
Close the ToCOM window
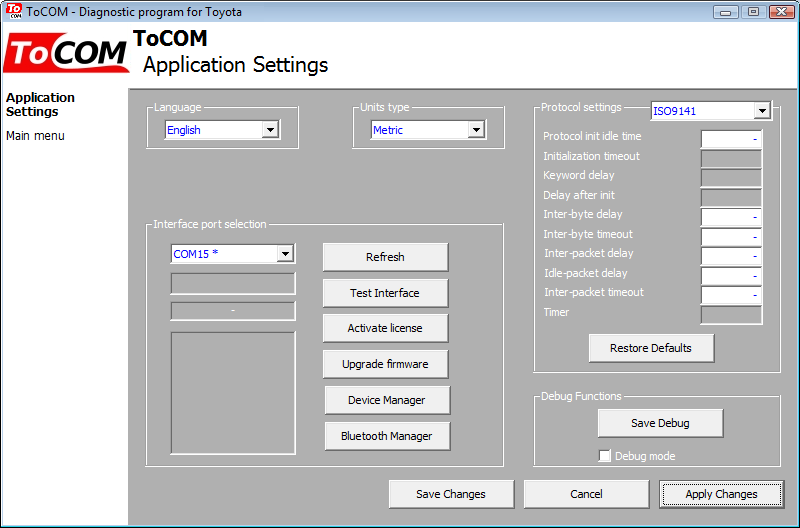click(x=781, y=12)
